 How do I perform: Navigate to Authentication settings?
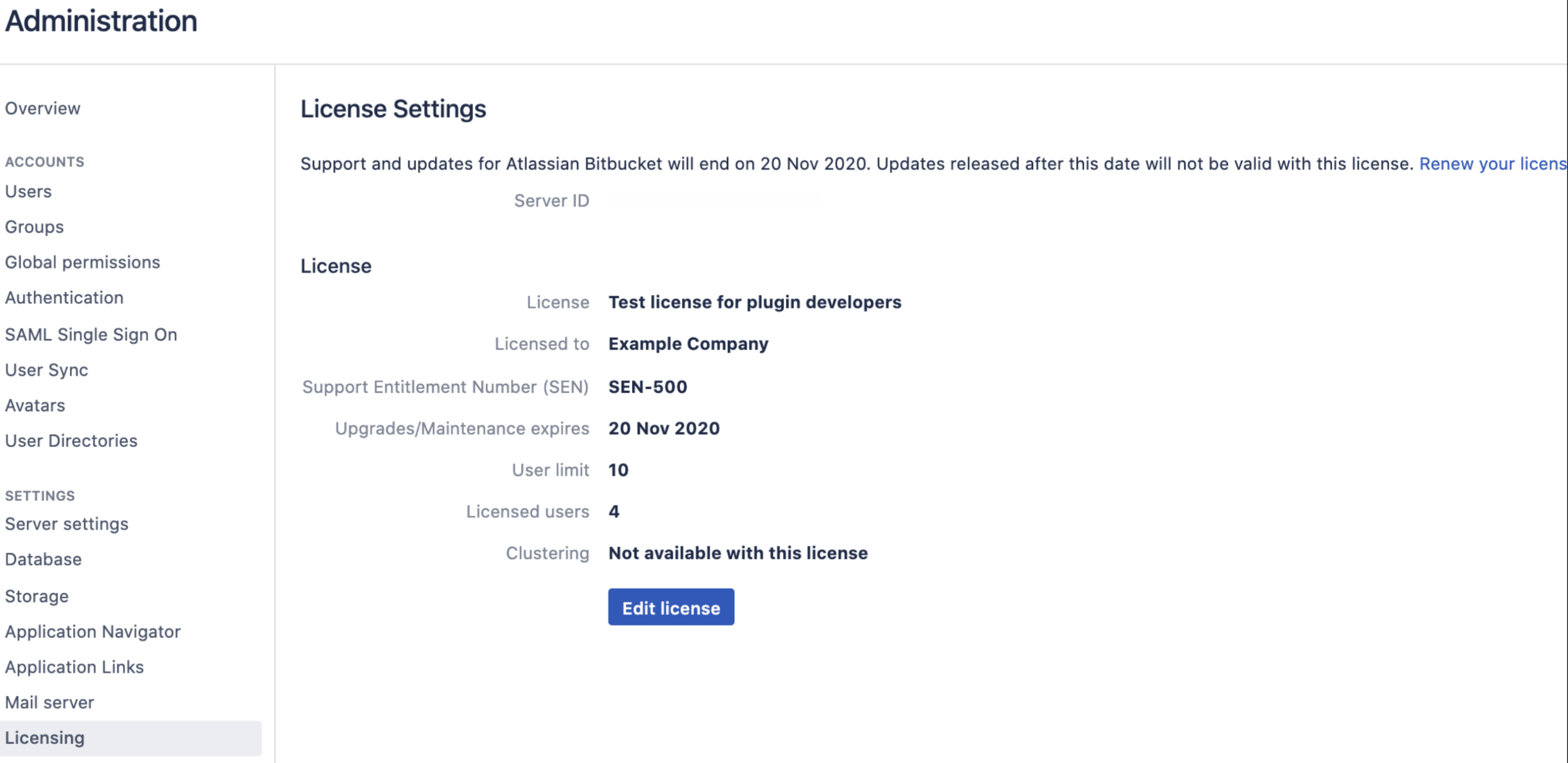(x=64, y=297)
